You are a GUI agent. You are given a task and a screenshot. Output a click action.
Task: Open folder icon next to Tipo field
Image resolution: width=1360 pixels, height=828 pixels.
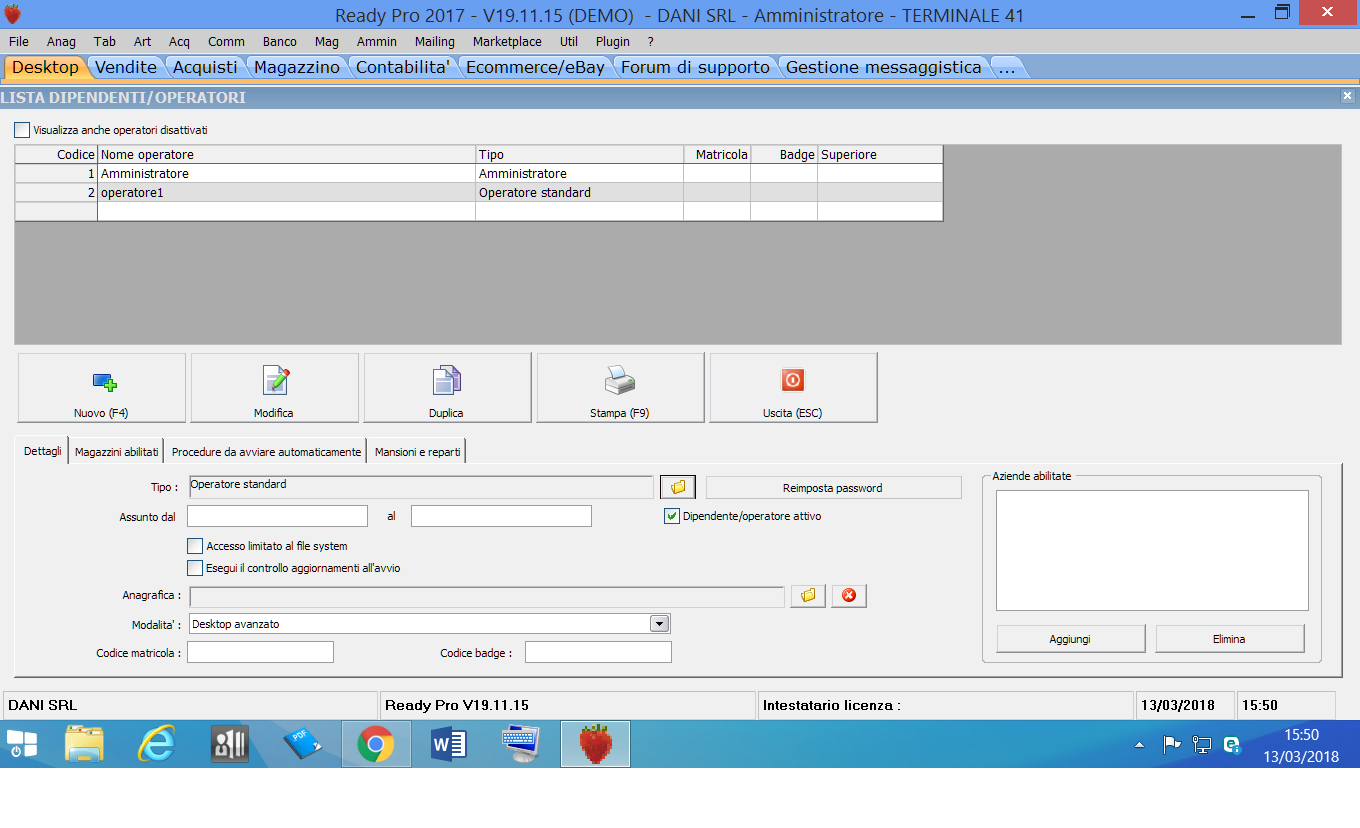click(678, 487)
